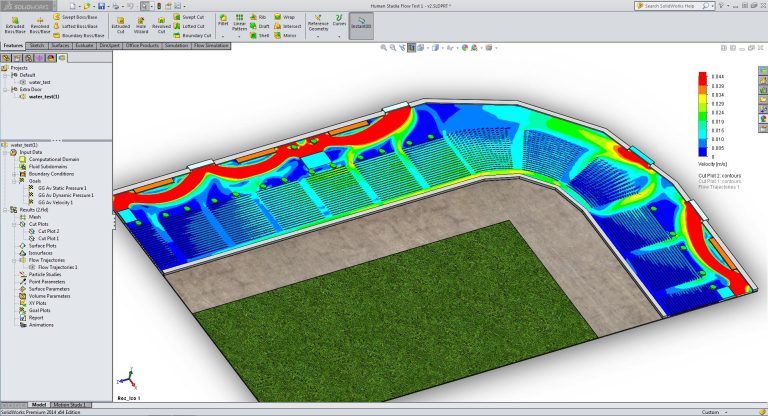The height and width of the screenshot is (416, 768).
Task: Click the Swept Cut button
Action: [188, 18]
